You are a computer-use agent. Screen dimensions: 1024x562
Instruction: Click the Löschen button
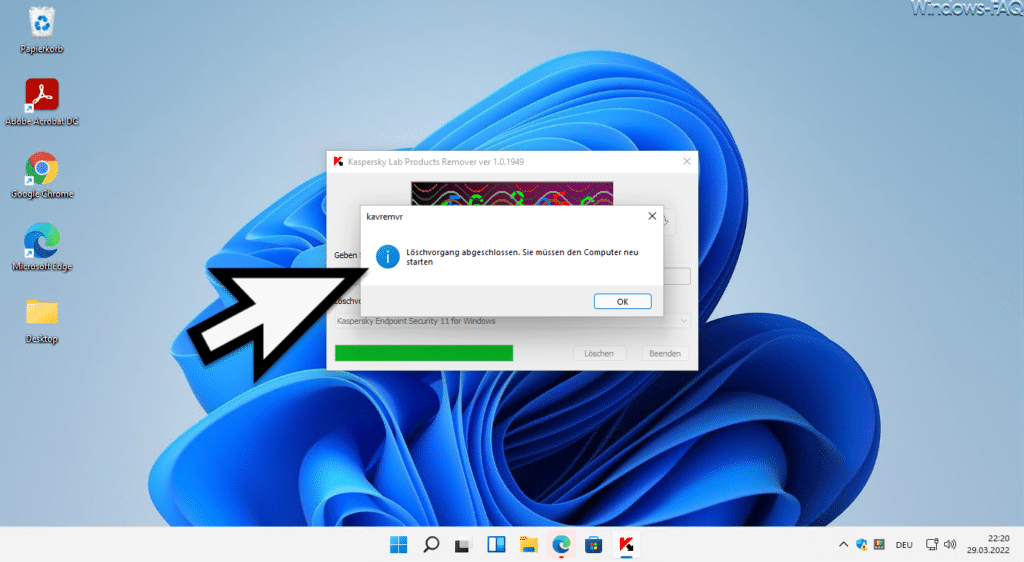599,353
